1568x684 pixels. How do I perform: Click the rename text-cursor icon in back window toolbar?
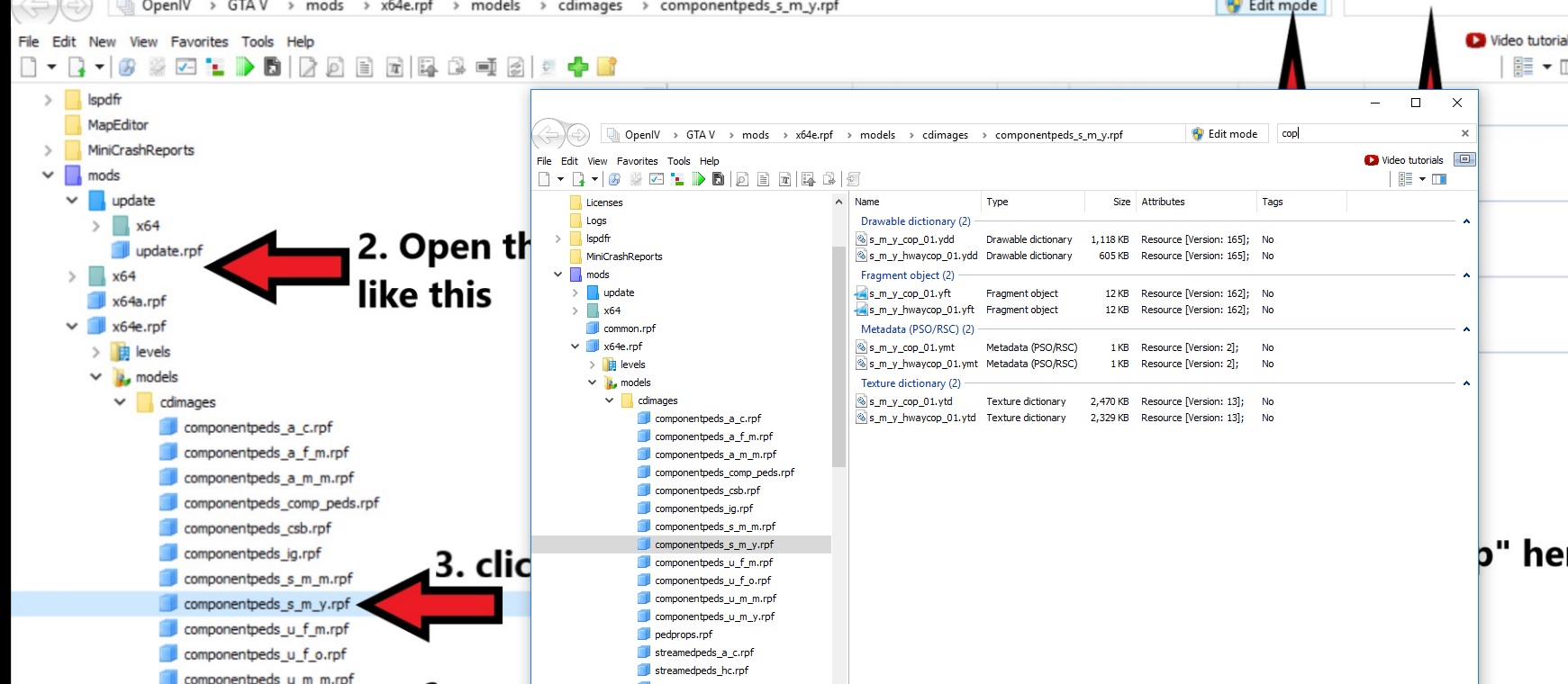pyautogui.click(x=487, y=67)
